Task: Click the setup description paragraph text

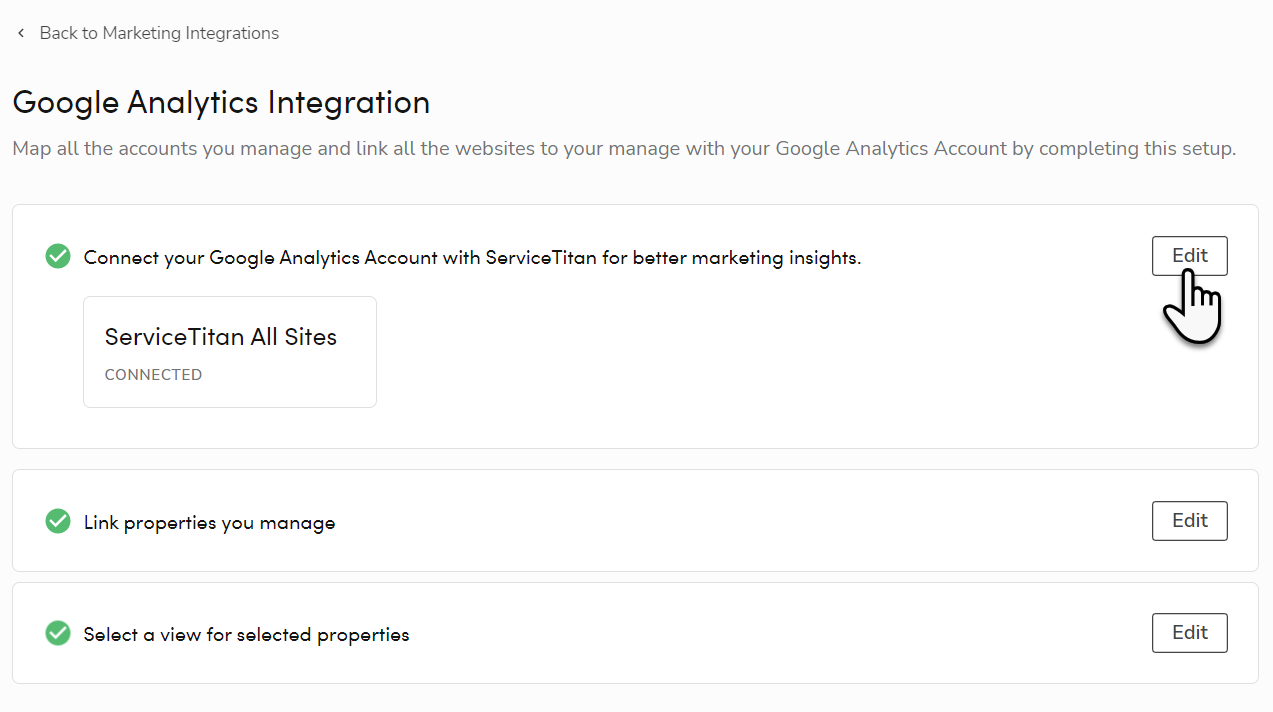Action: pos(624,149)
